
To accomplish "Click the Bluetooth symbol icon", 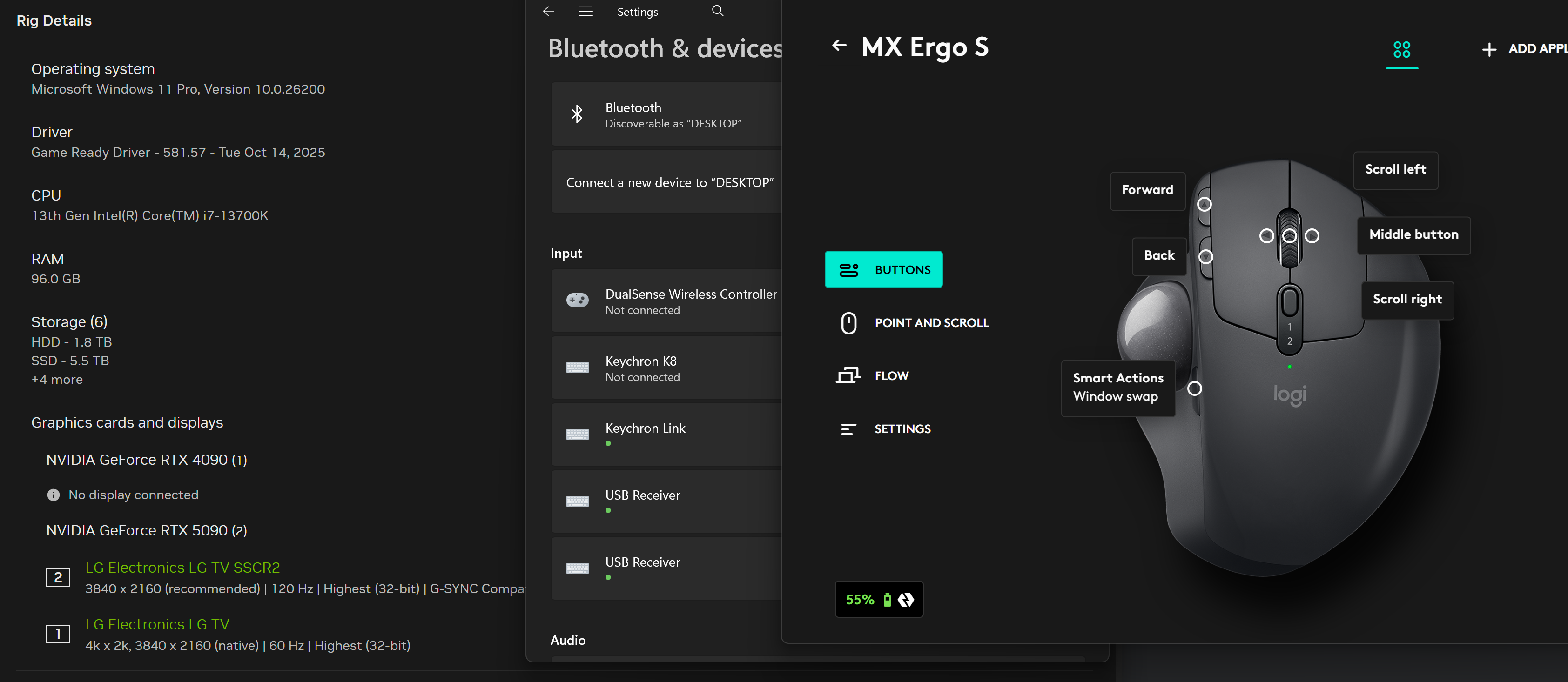I will point(577,114).
